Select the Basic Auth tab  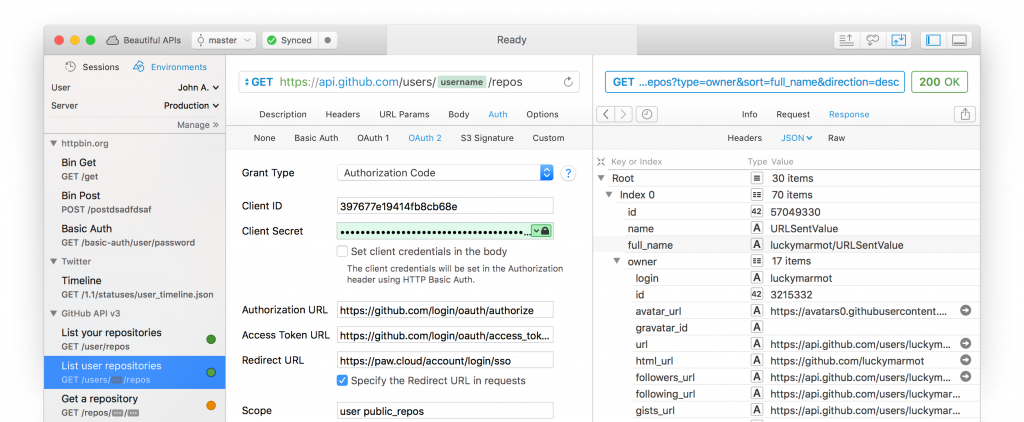[316, 138]
